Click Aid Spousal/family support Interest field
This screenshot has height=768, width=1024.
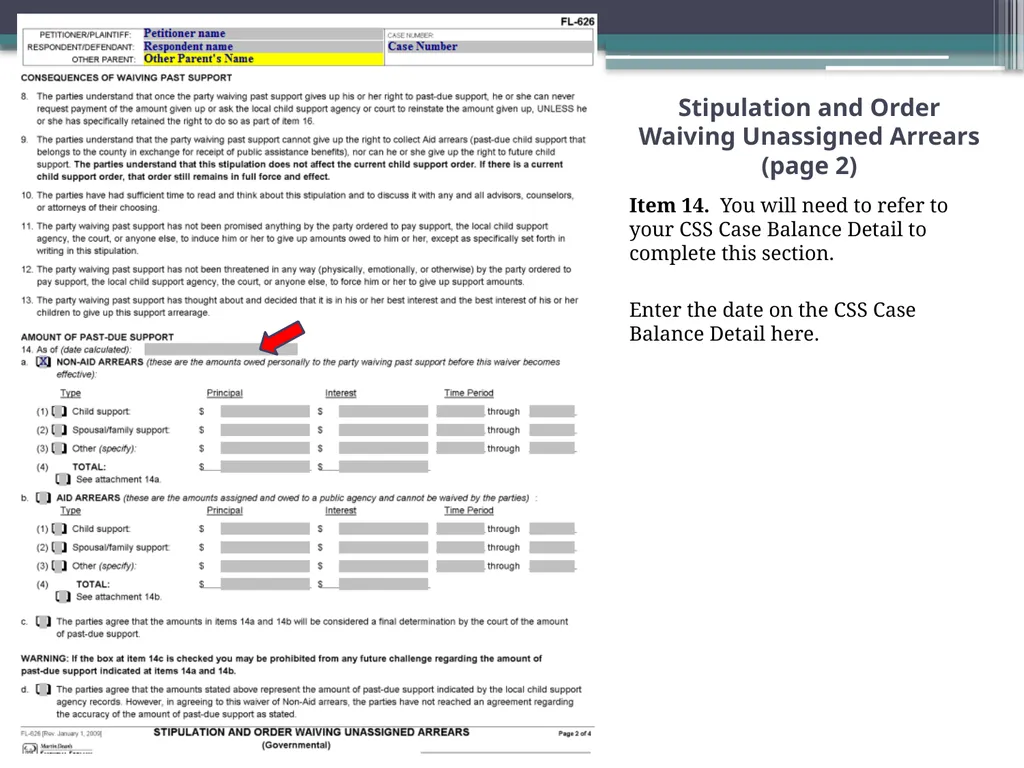coord(383,548)
